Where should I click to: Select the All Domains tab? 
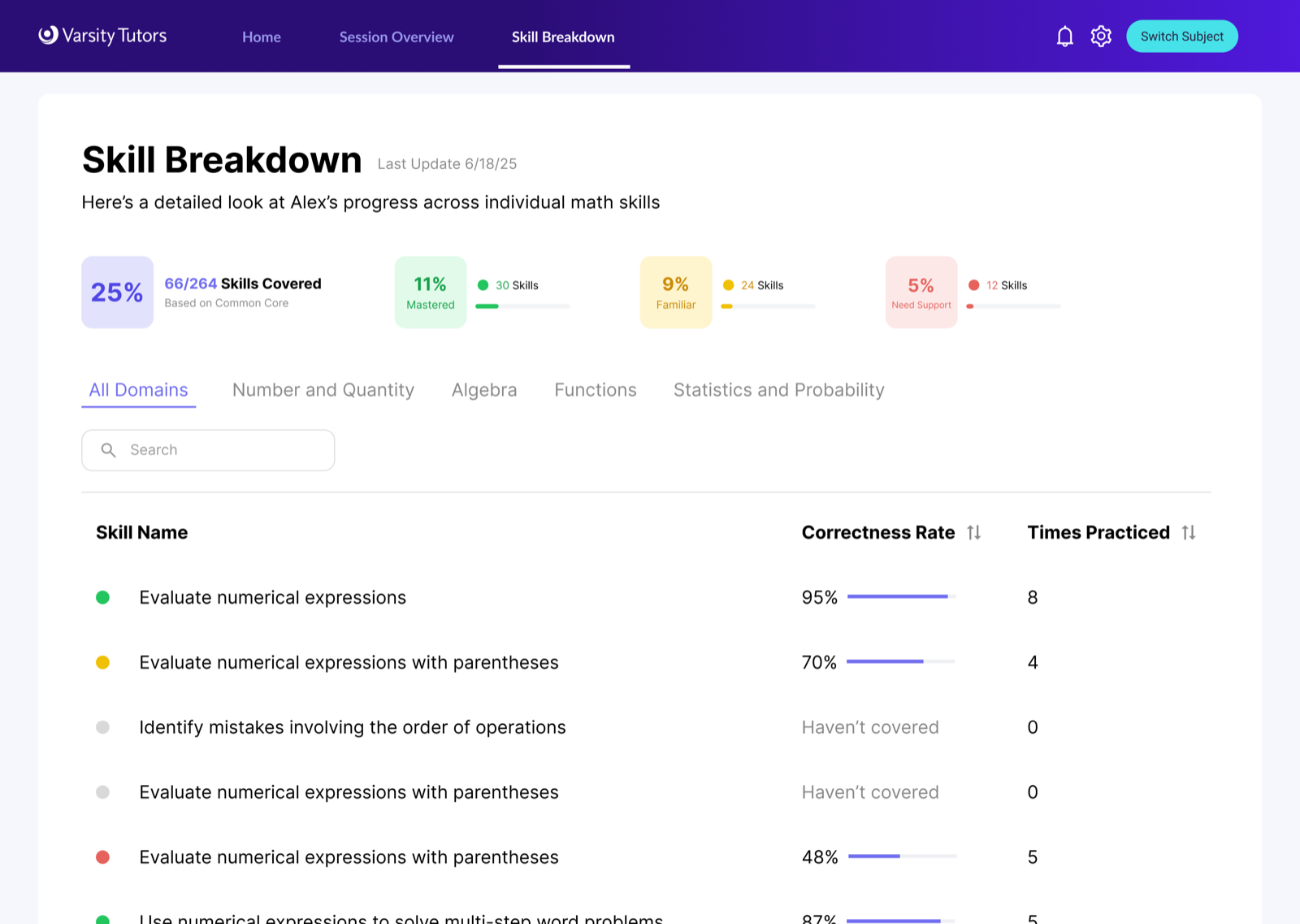[x=138, y=390]
